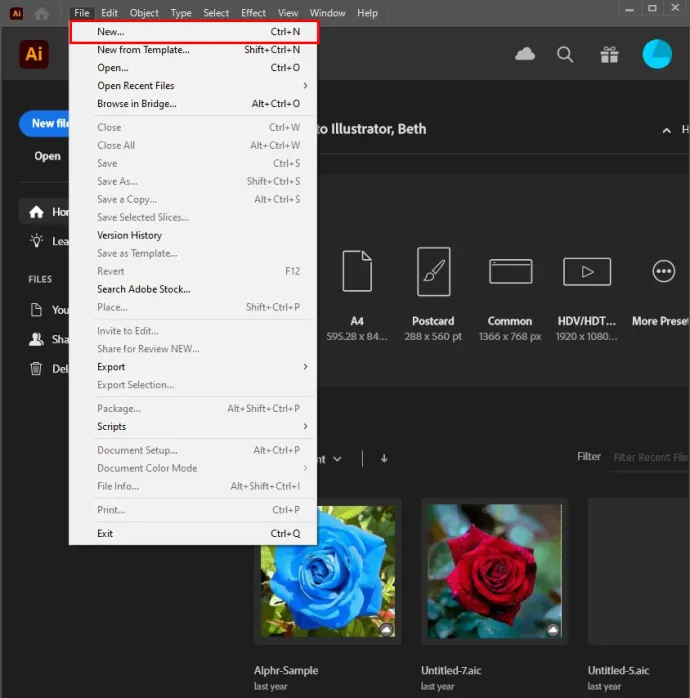
Task: Open the Edit menu
Action: [109, 13]
